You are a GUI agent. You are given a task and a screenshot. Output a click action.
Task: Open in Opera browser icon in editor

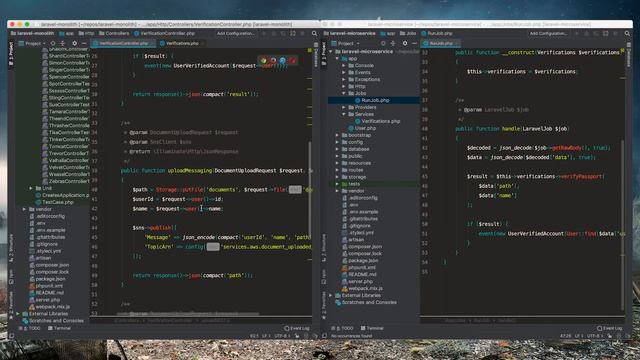click(x=292, y=60)
